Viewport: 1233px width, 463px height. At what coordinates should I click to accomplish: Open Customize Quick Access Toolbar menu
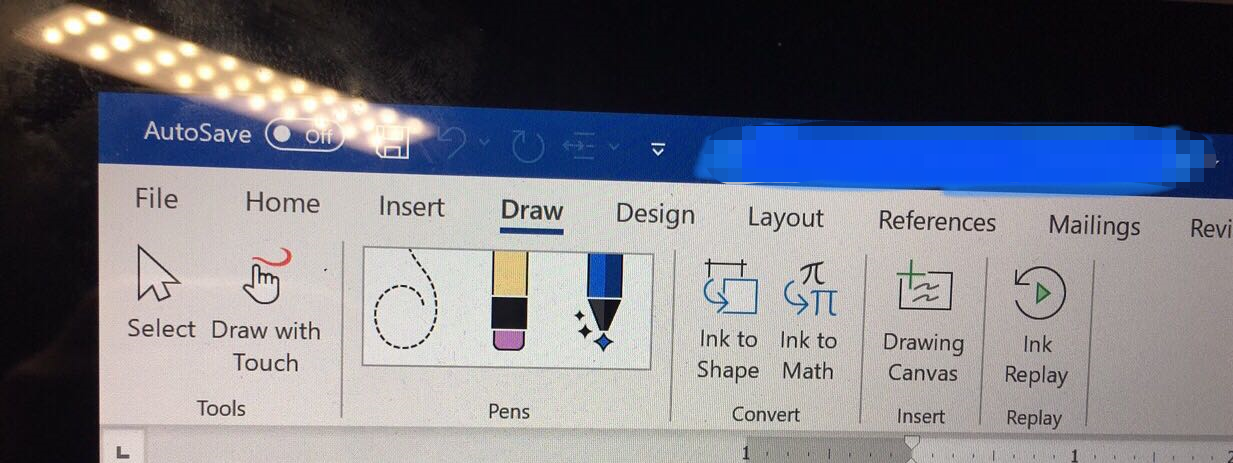pyautogui.click(x=658, y=150)
